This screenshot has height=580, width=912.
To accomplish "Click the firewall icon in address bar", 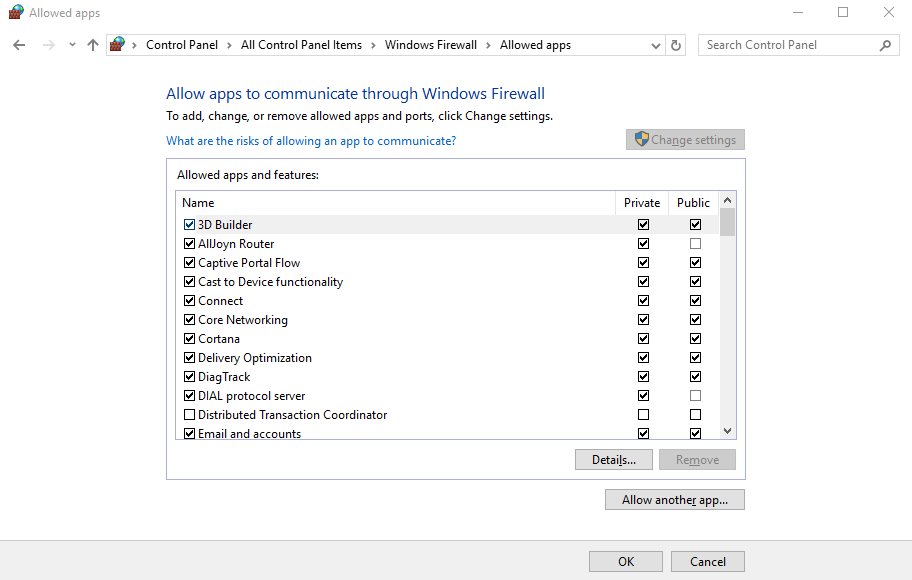I will coord(117,44).
